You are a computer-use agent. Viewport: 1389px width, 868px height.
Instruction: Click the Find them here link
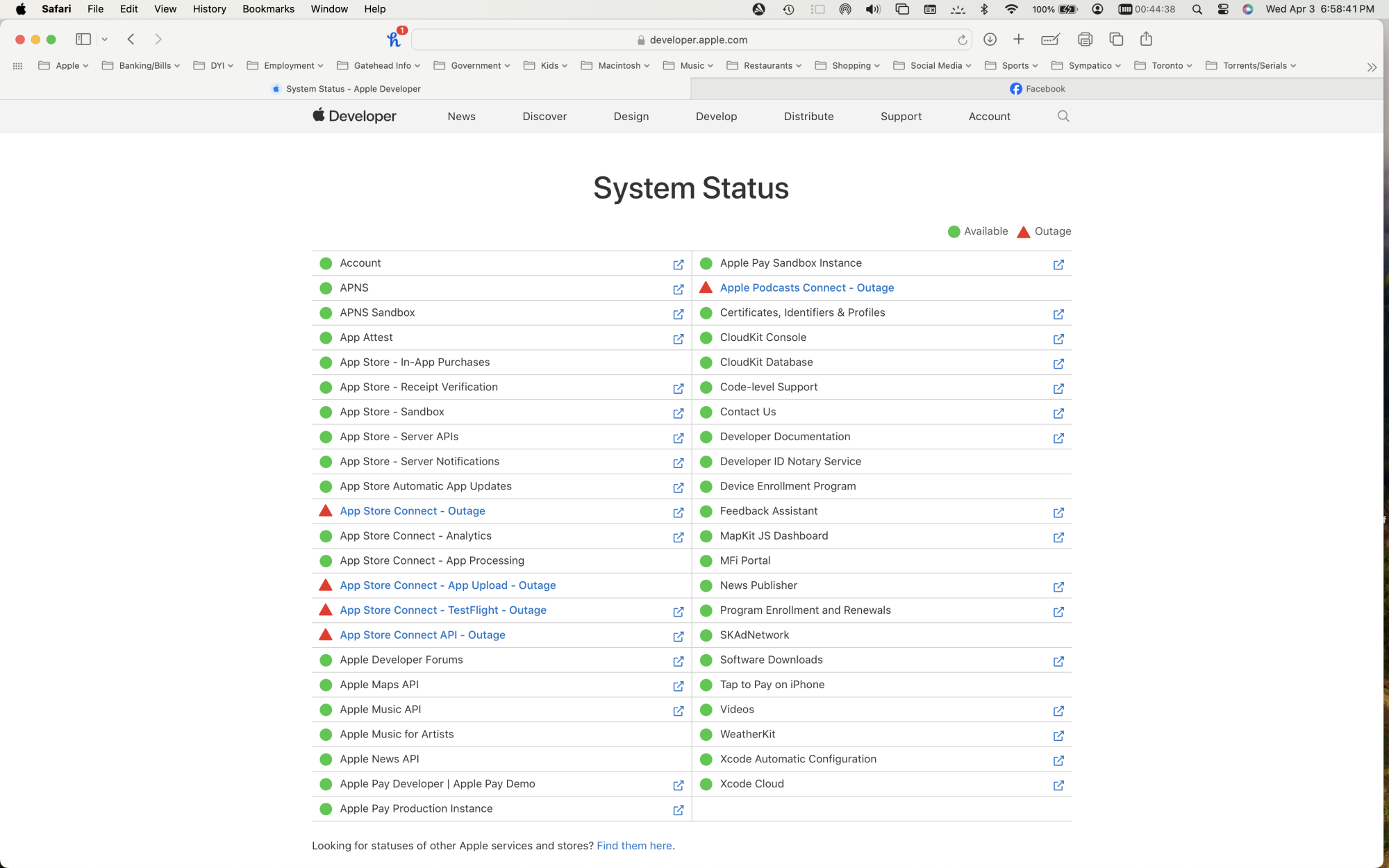coord(634,846)
